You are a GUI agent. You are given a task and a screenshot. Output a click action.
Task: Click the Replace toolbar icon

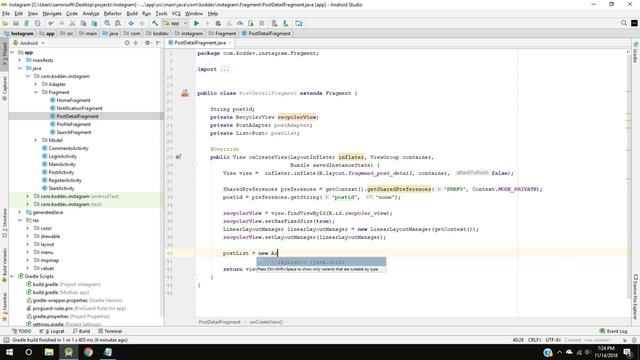118,23
